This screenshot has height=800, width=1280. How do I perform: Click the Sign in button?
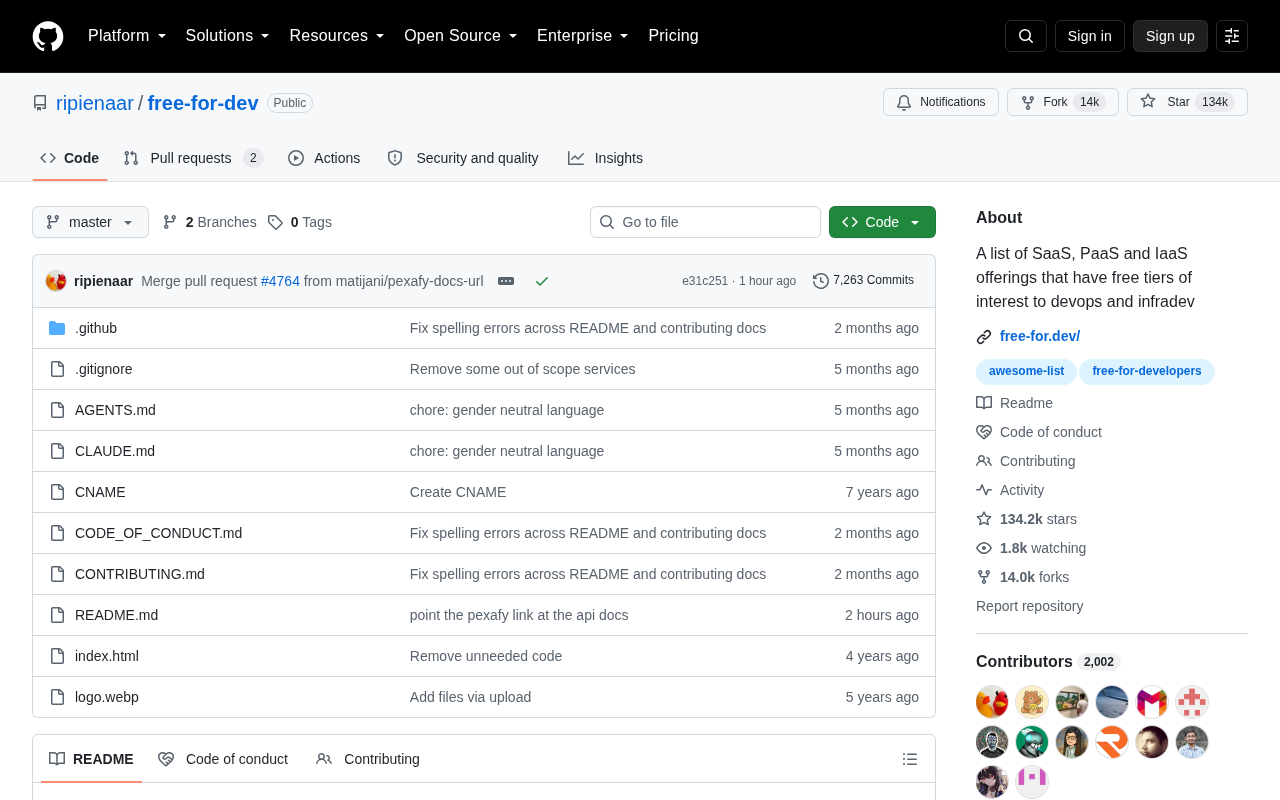tap(1090, 36)
